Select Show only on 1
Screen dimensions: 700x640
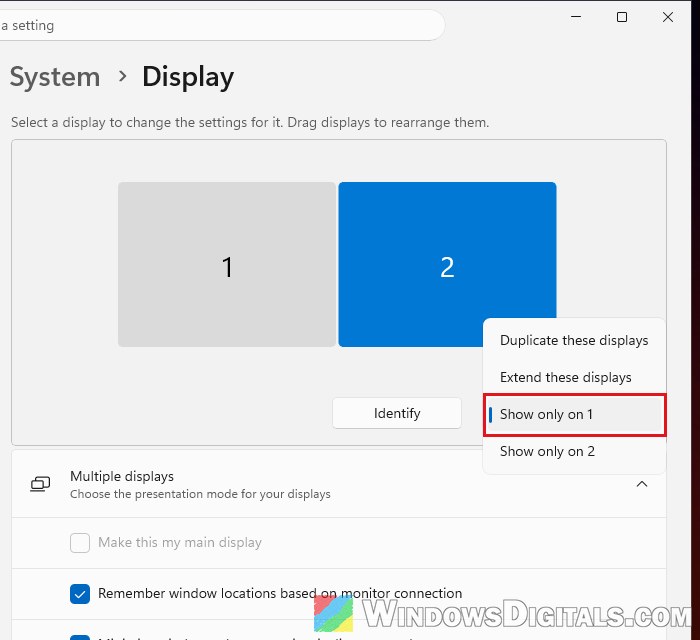tap(574, 415)
